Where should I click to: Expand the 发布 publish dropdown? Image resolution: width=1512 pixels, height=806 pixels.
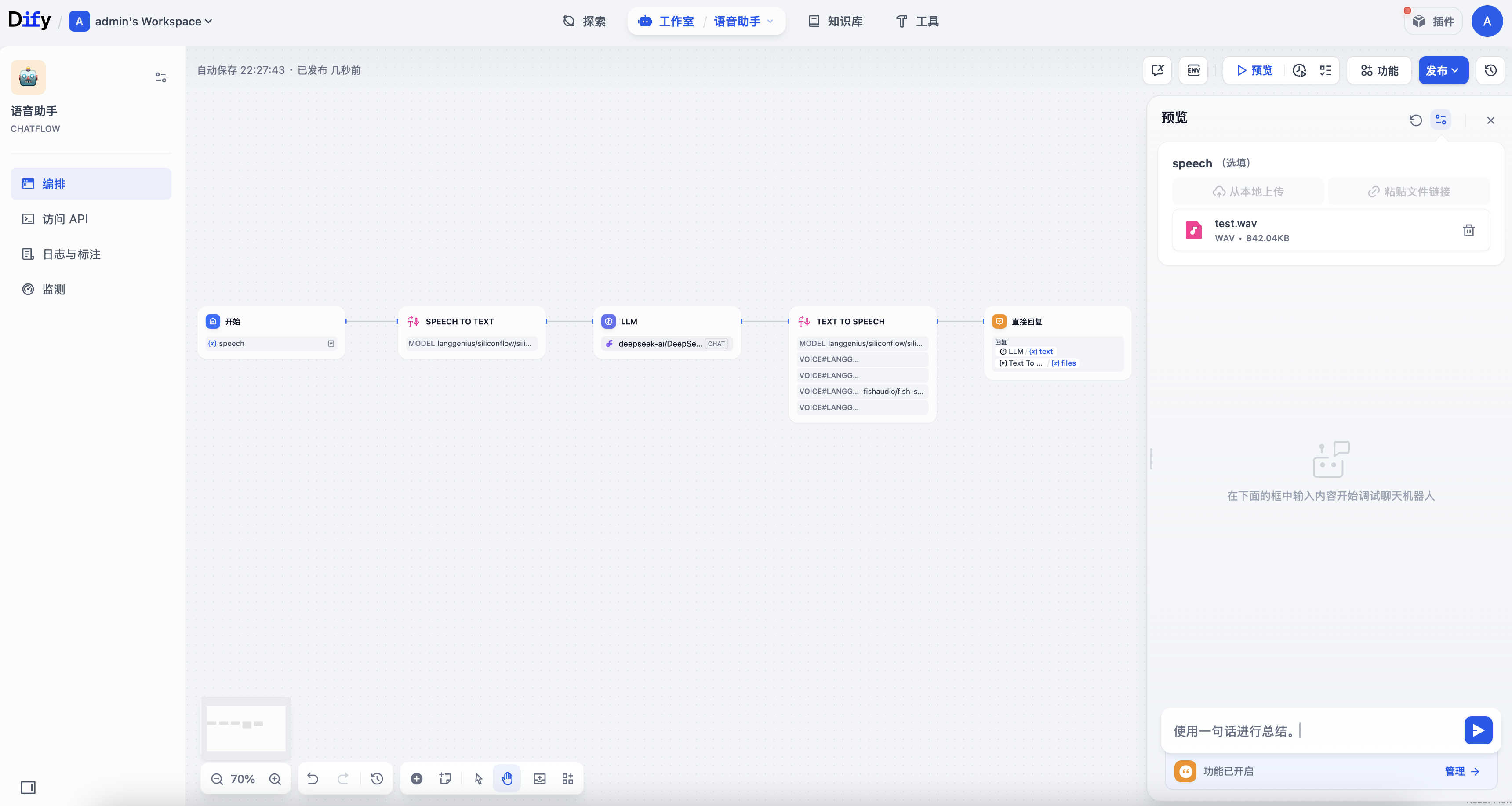coord(1443,70)
